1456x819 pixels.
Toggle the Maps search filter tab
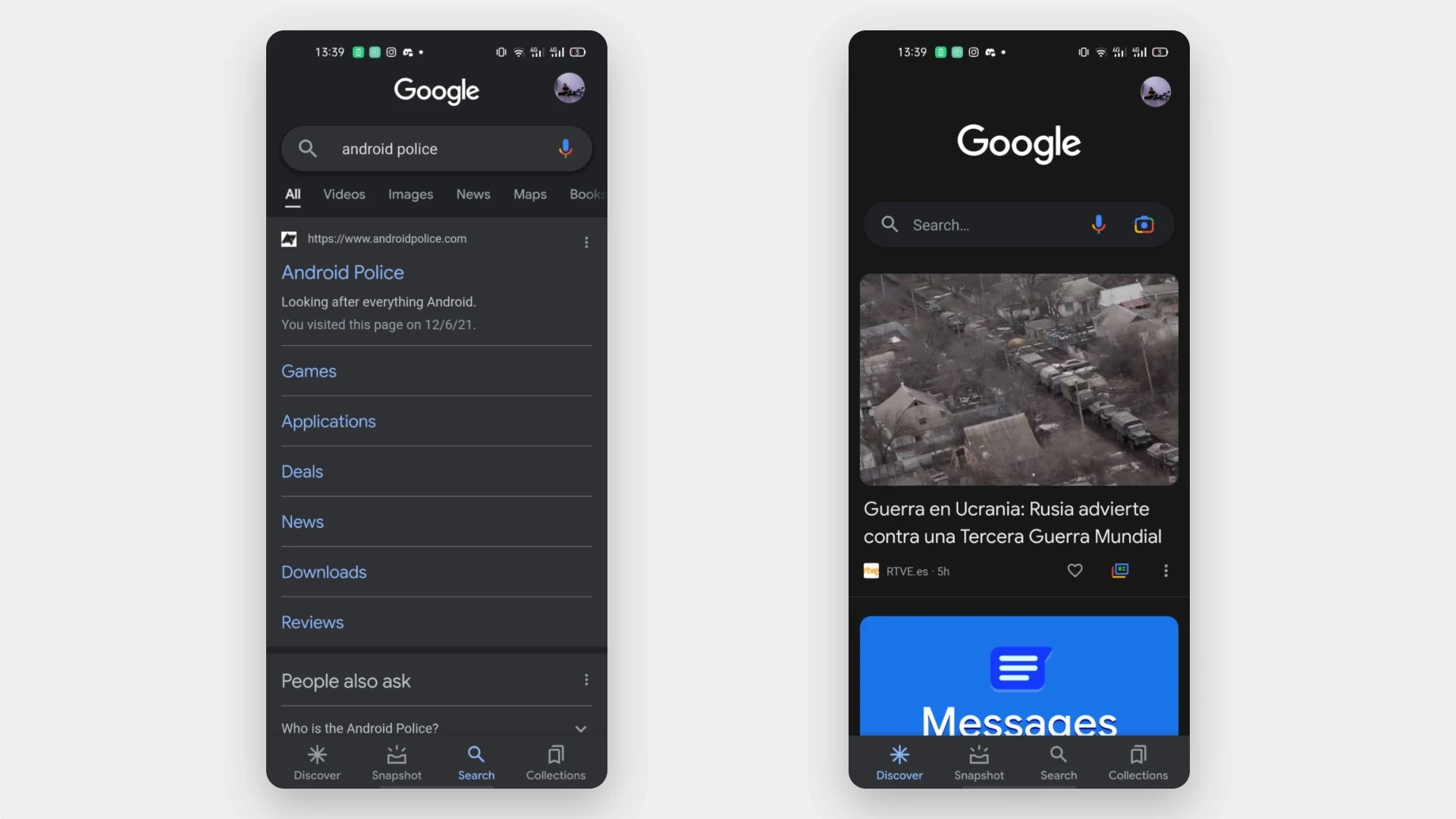[530, 194]
